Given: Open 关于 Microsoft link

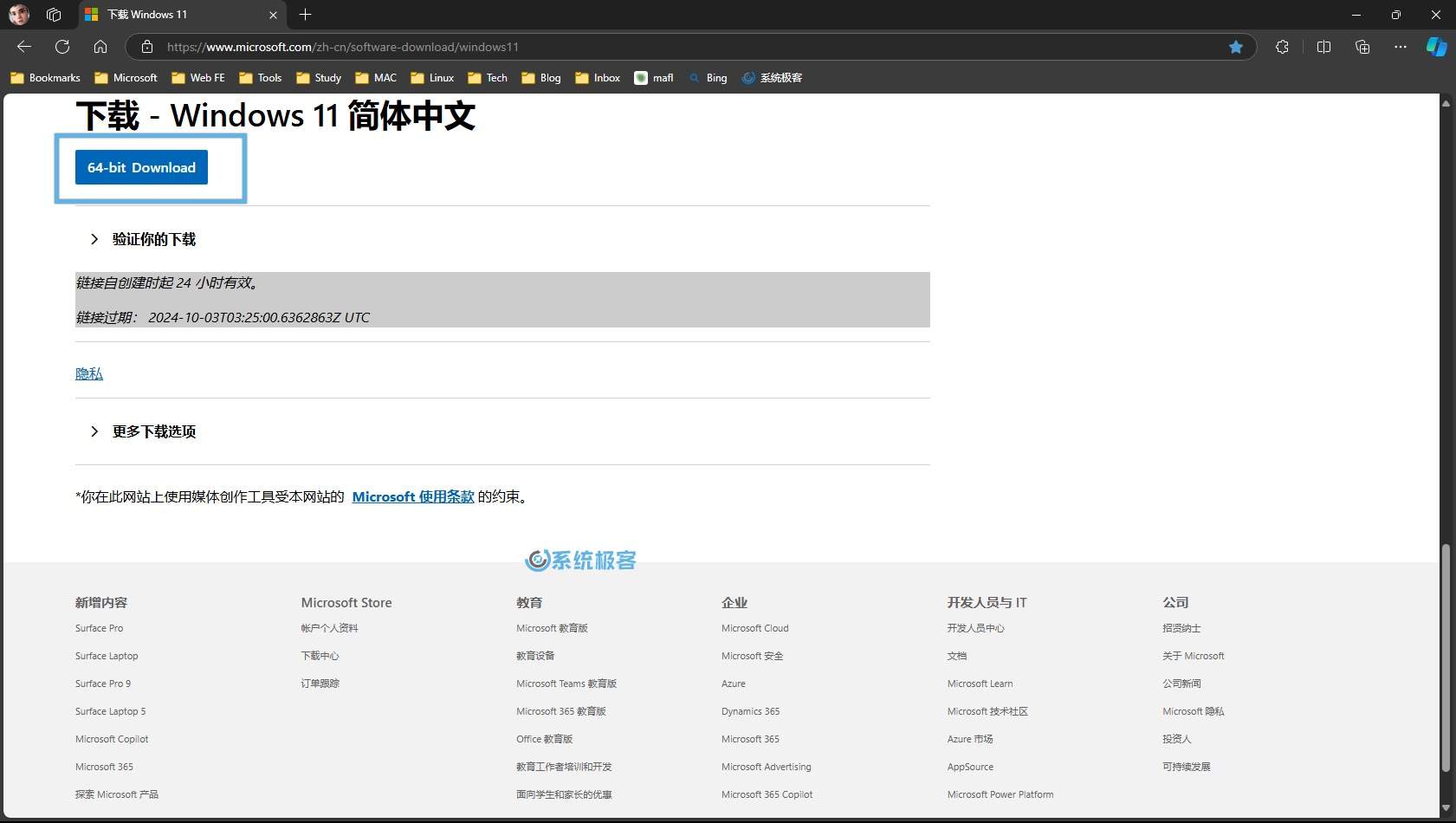Looking at the screenshot, I should pyautogui.click(x=1194, y=656).
